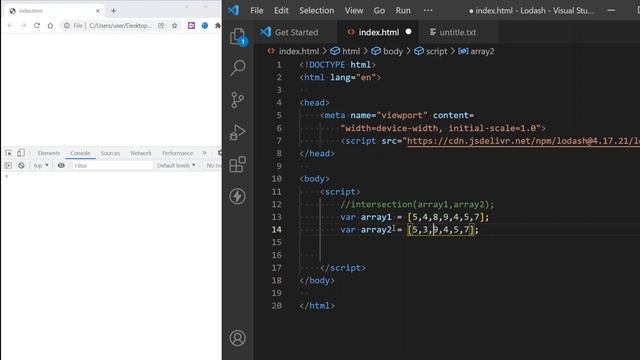Activate DevTools inspect element picker

(x=9, y=153)
